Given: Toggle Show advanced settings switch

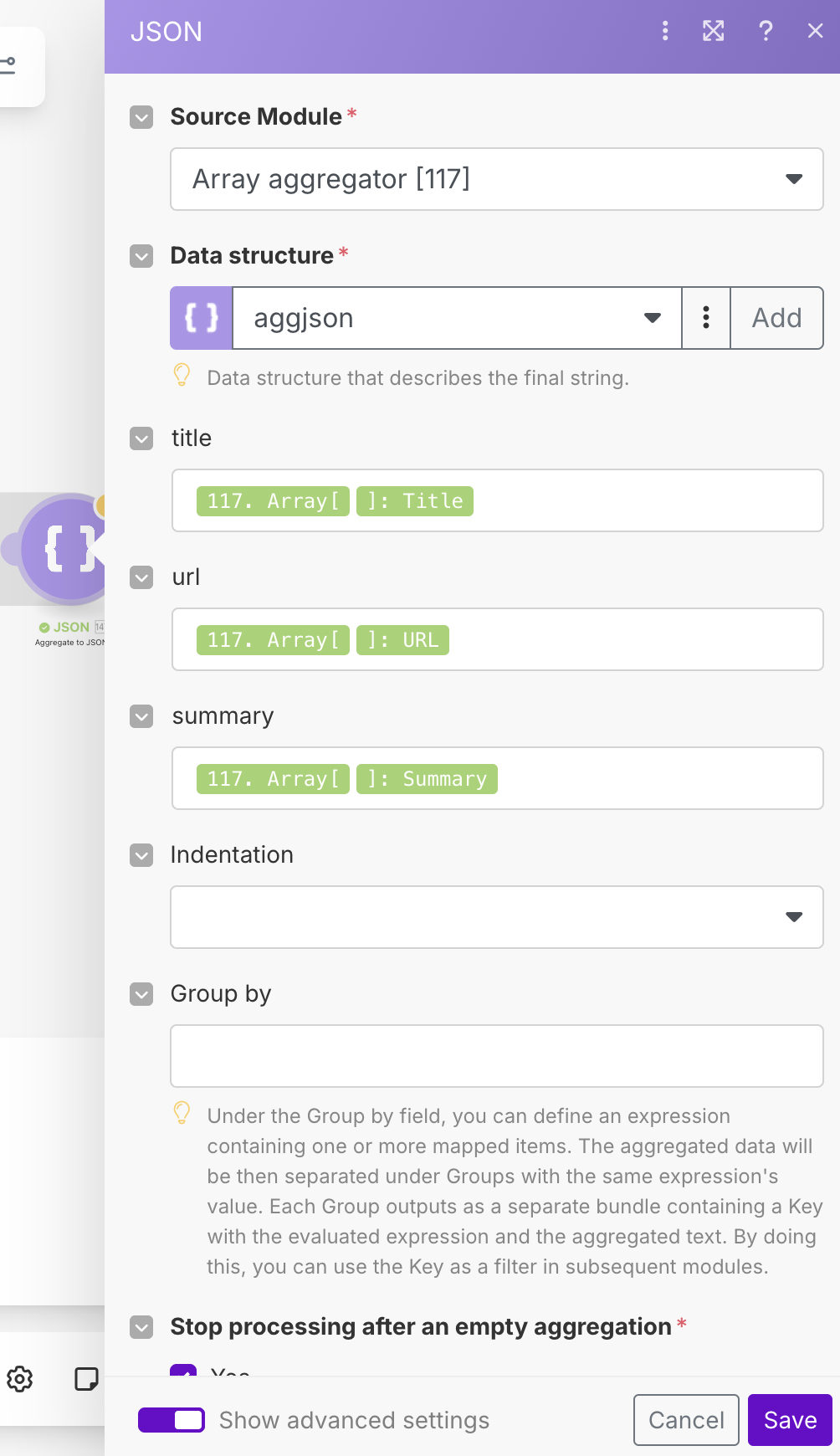Looking at the screenshot, I should point(172,1420).
